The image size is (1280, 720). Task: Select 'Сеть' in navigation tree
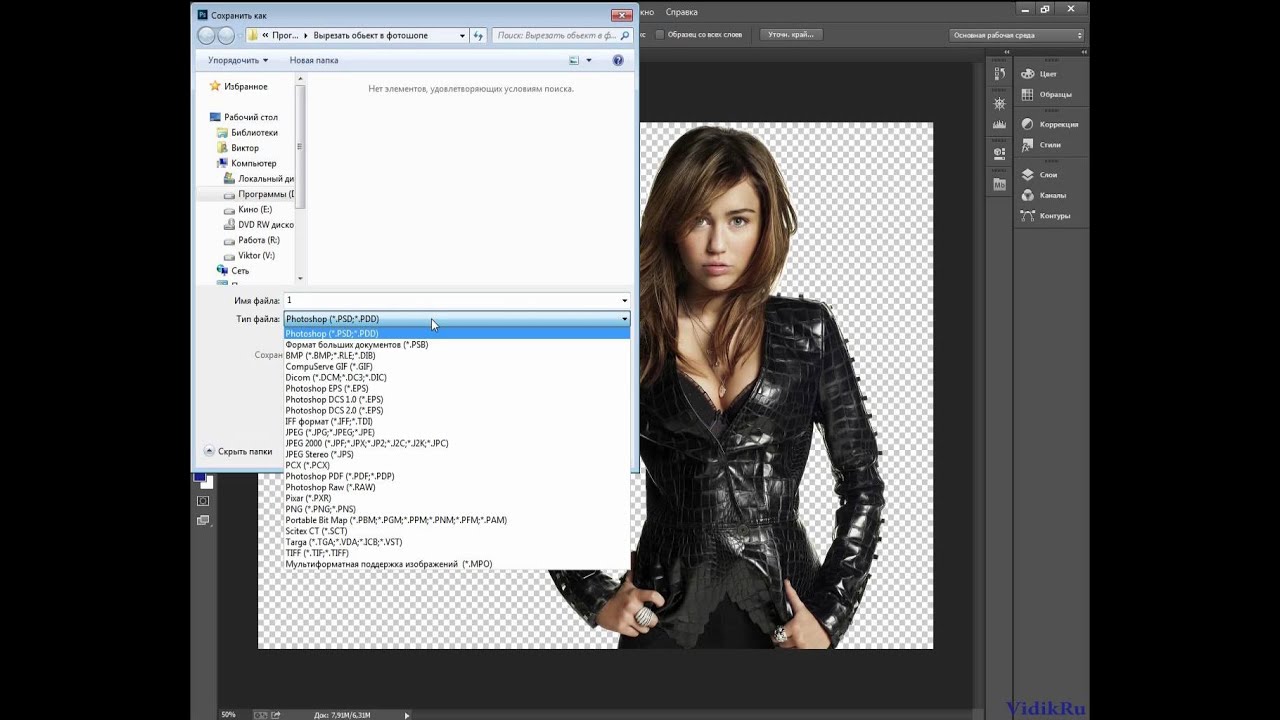click(240, 271)
